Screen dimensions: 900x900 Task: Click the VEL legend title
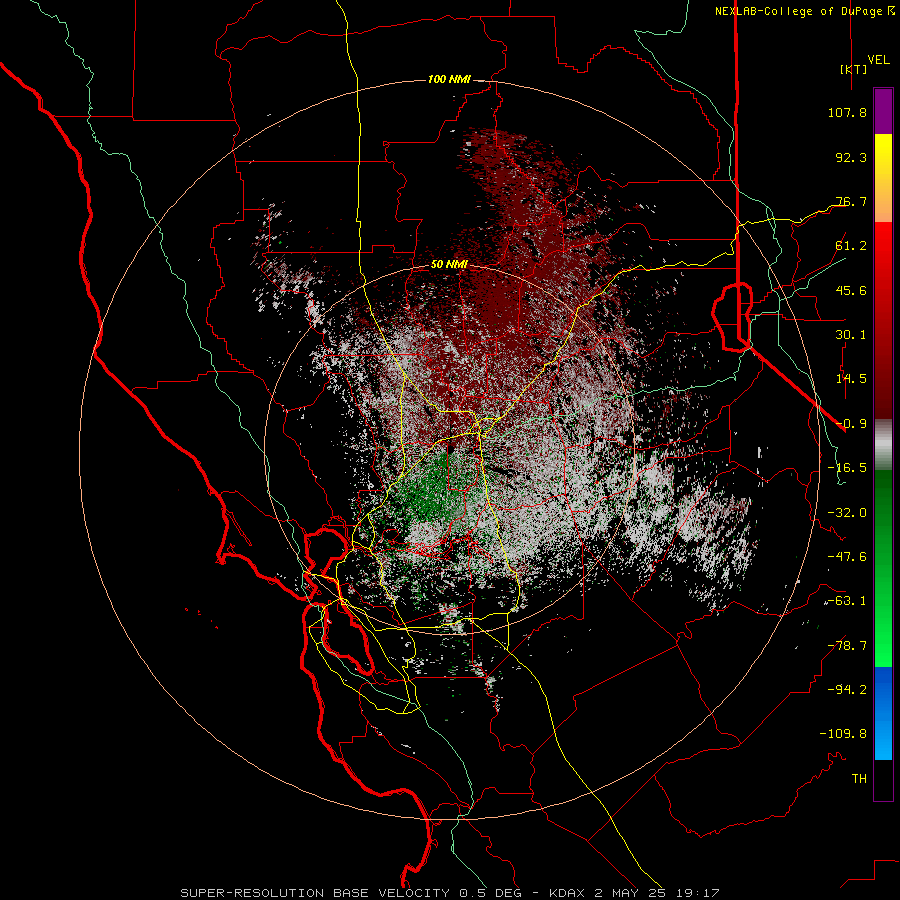click(x=878, y=60)
